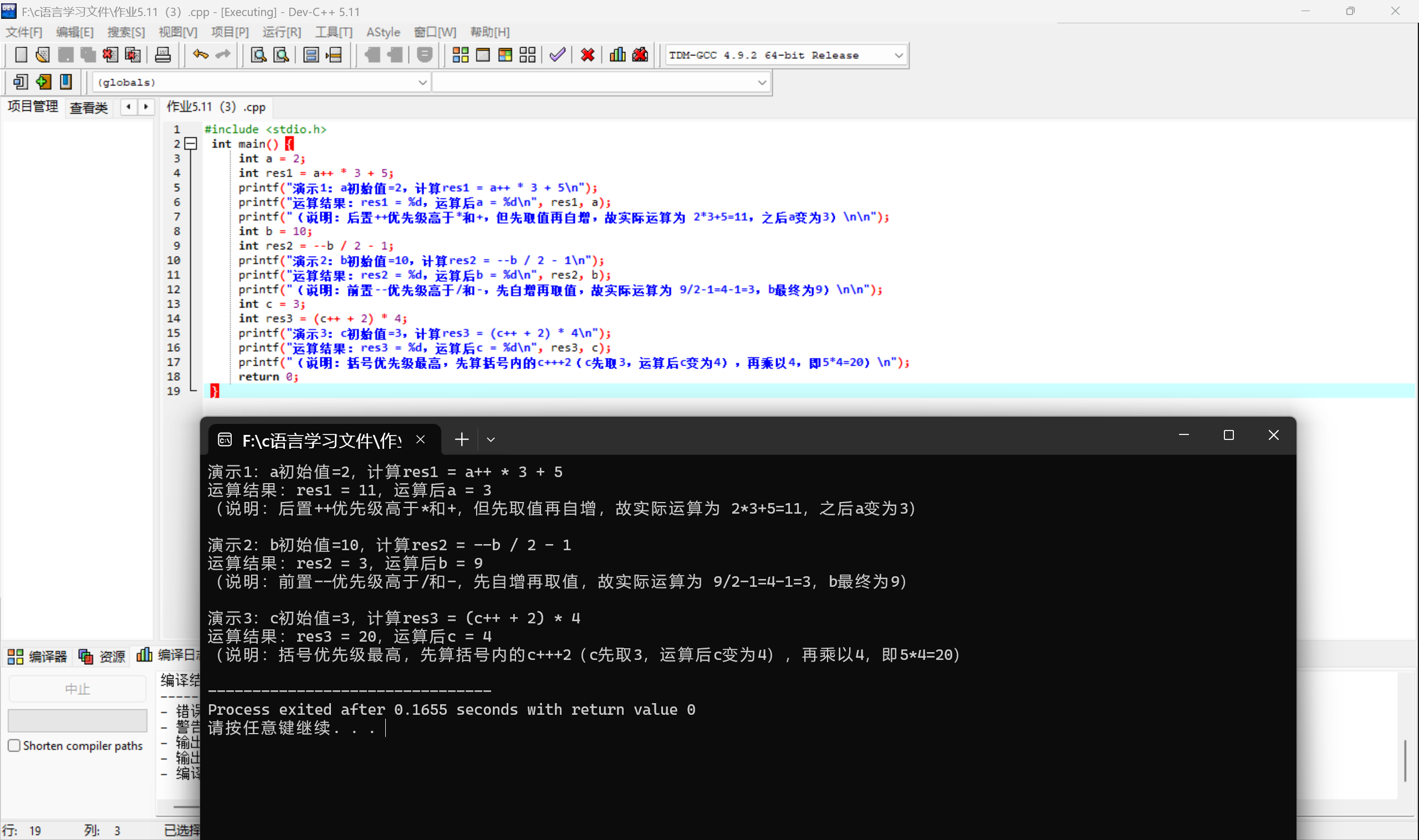Expand the (globals) scope dropdown
Viewport: 1419px width, 840px height.
tap(422, 83)
